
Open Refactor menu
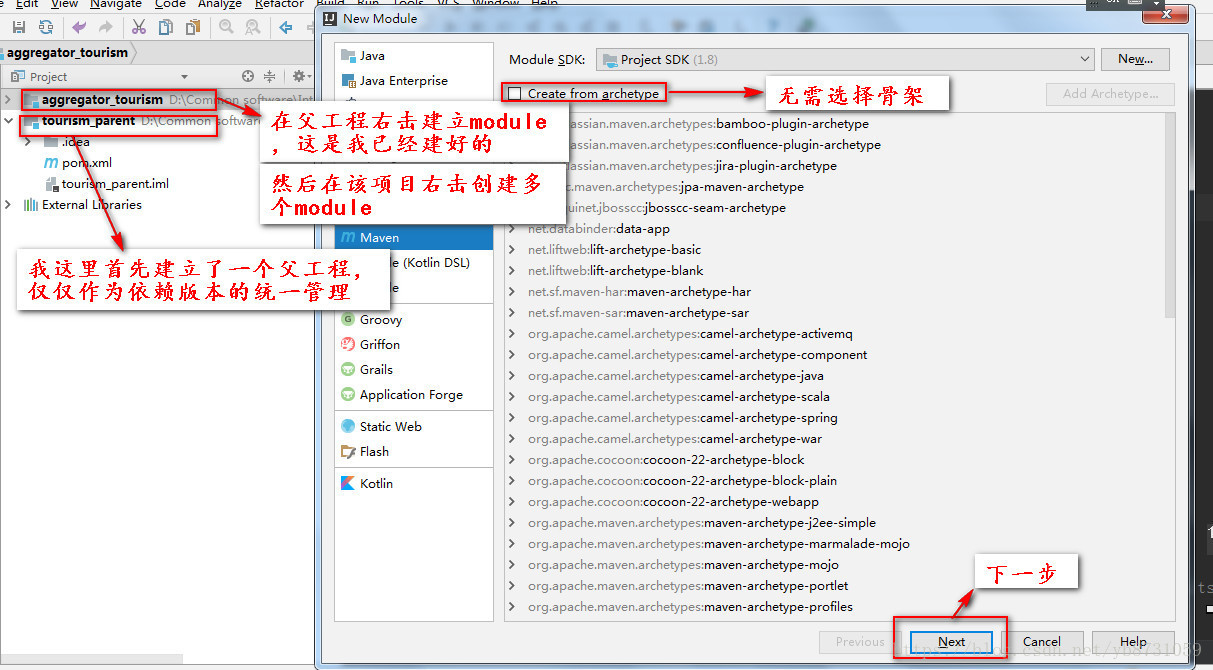point(279,4)
